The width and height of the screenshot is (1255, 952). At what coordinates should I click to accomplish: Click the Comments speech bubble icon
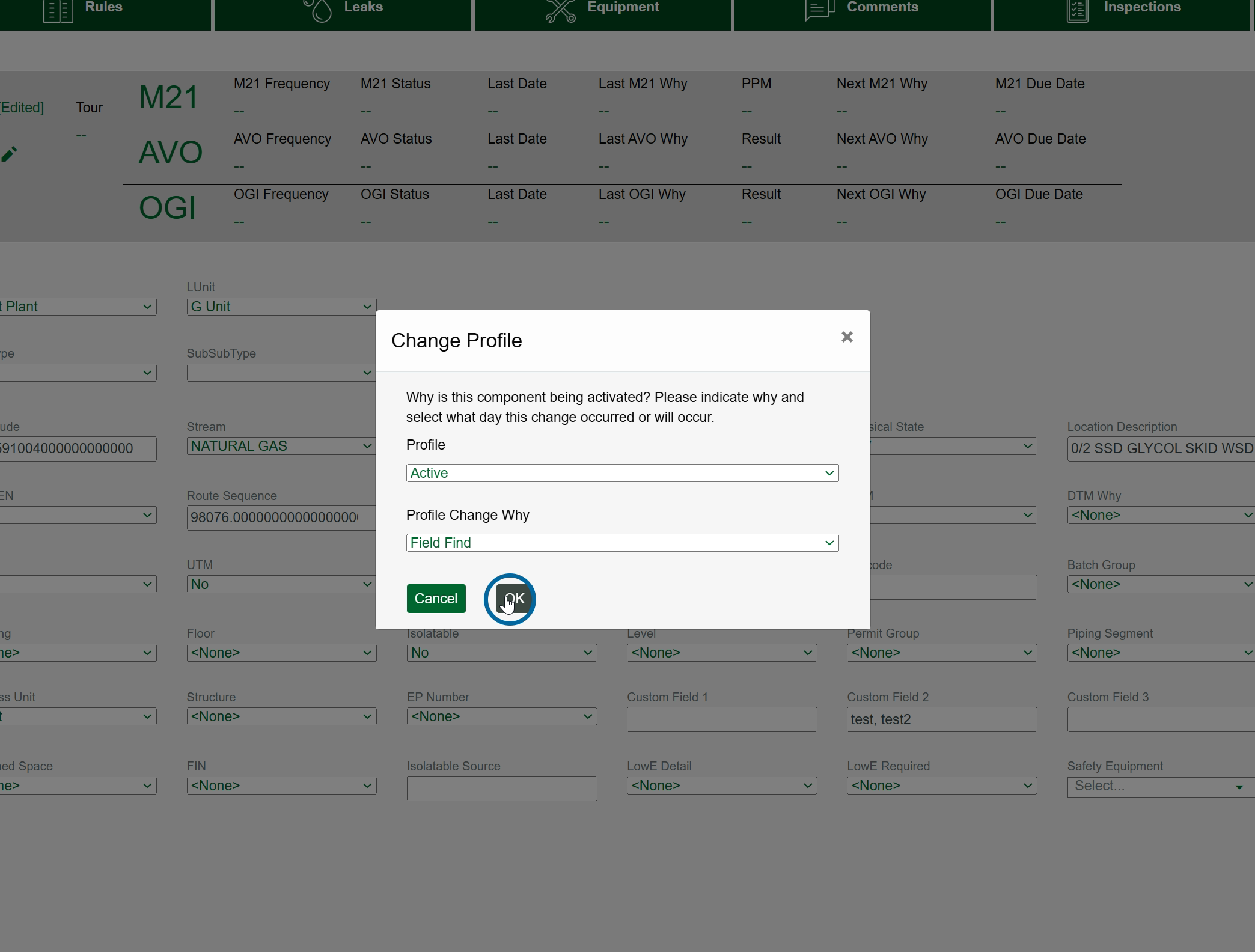pyautogui.click(x=820, y=10)
